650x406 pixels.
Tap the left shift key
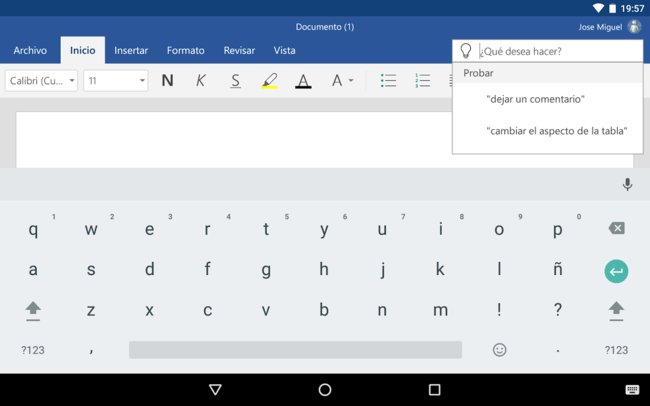click(33, 311)
